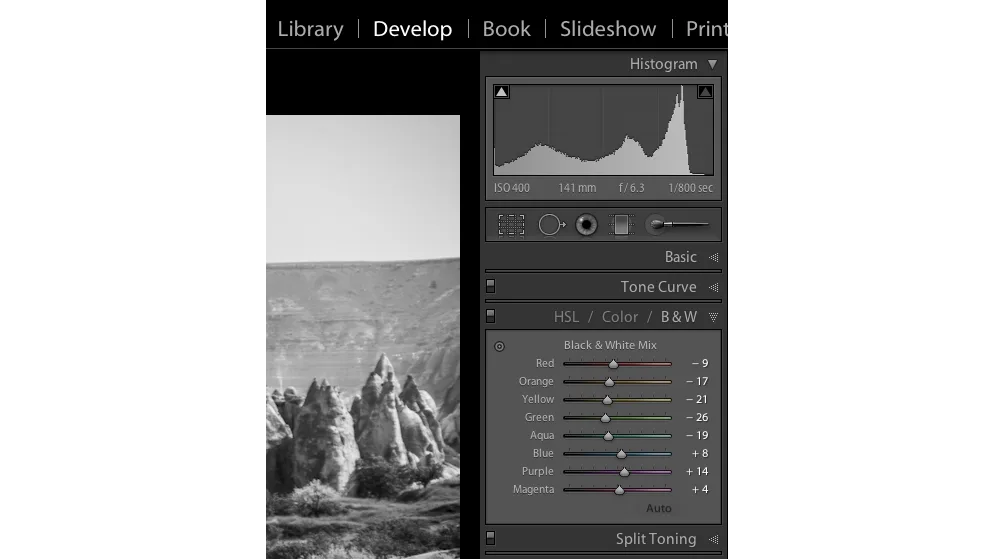
Task: Click the Black & White Mix label
Action: tap(610, 345)
